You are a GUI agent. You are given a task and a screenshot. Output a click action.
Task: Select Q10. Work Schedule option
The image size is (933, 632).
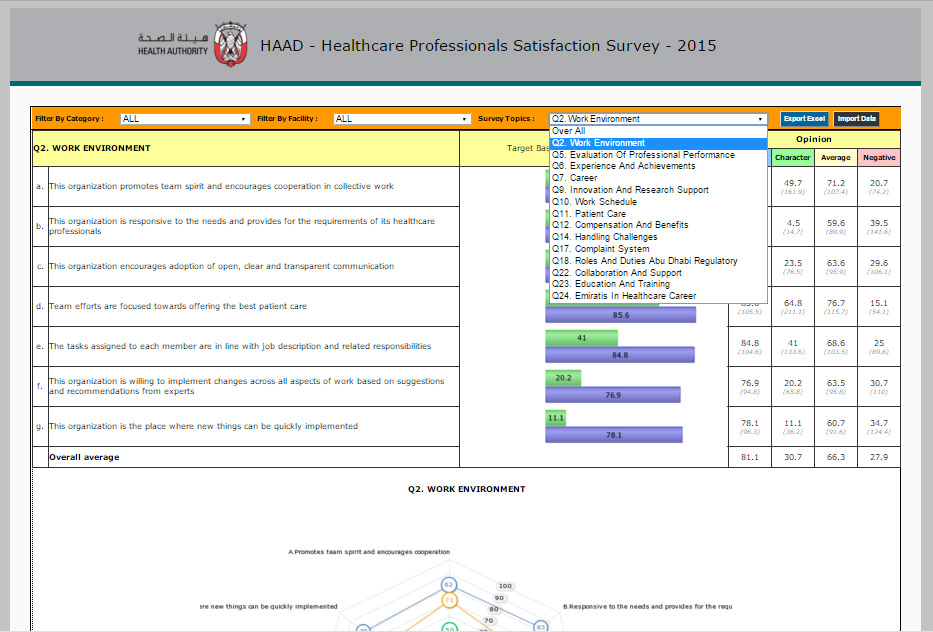658,202
